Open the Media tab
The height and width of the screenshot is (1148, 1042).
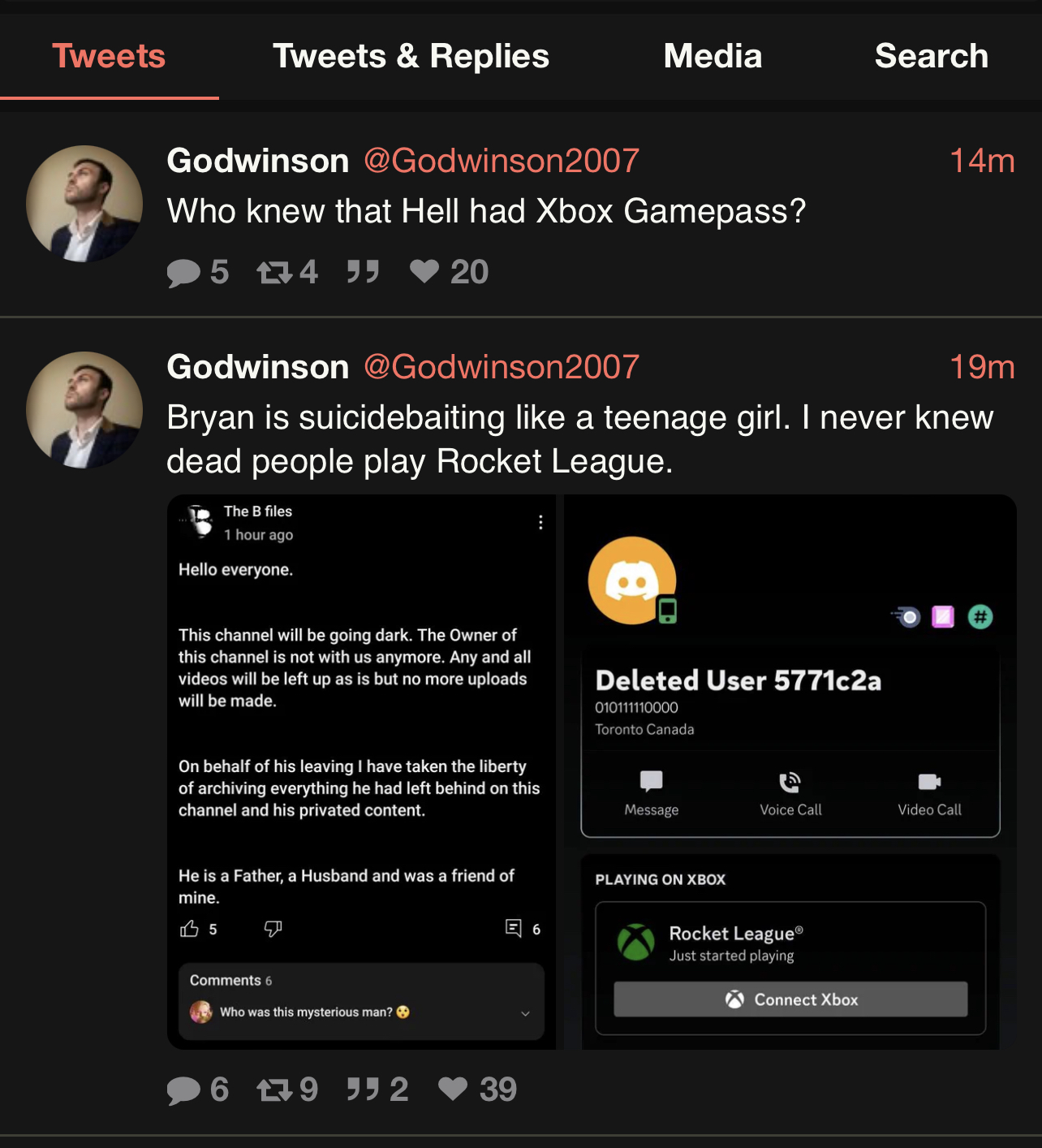713,57
